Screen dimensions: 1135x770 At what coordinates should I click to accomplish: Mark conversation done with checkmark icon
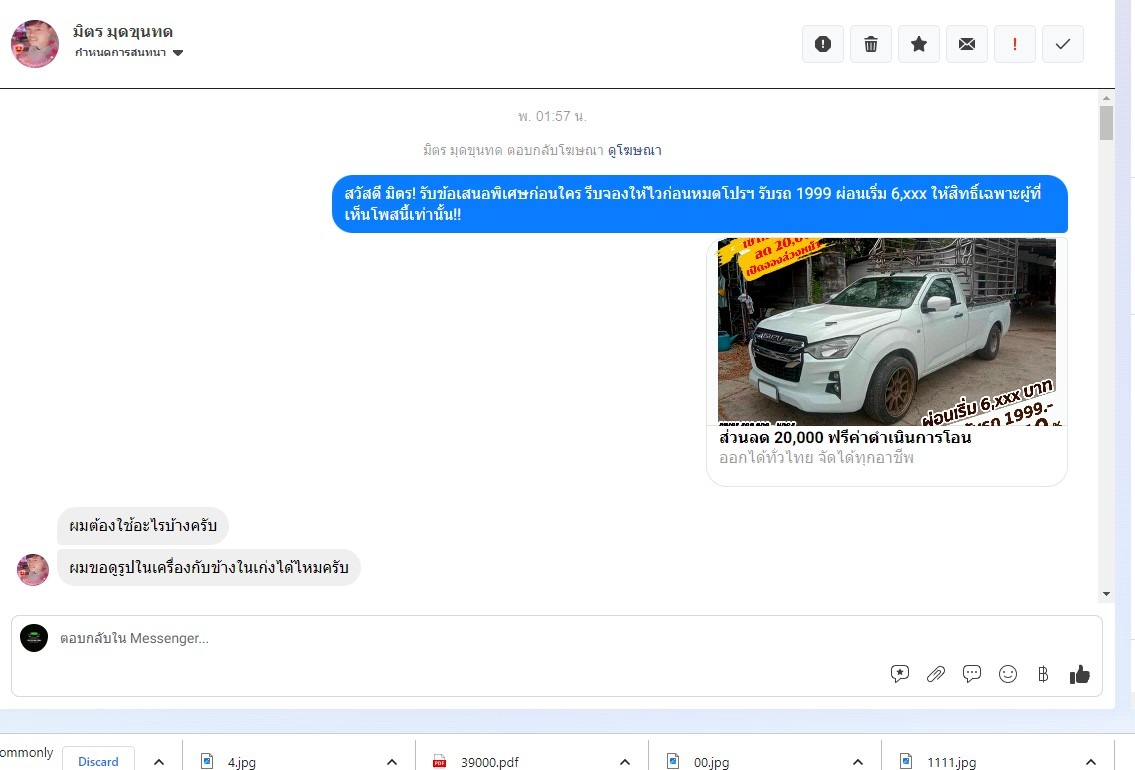(1063, 44)
